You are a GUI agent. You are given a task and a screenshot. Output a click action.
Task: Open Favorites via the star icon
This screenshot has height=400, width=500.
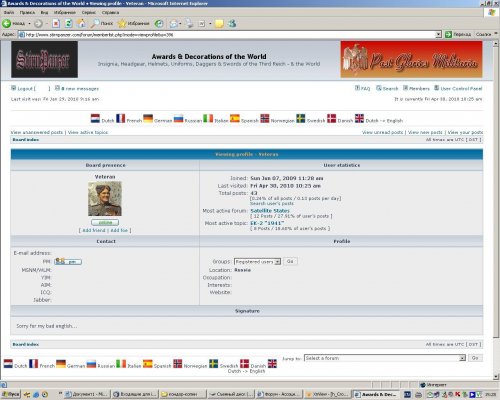122,23
